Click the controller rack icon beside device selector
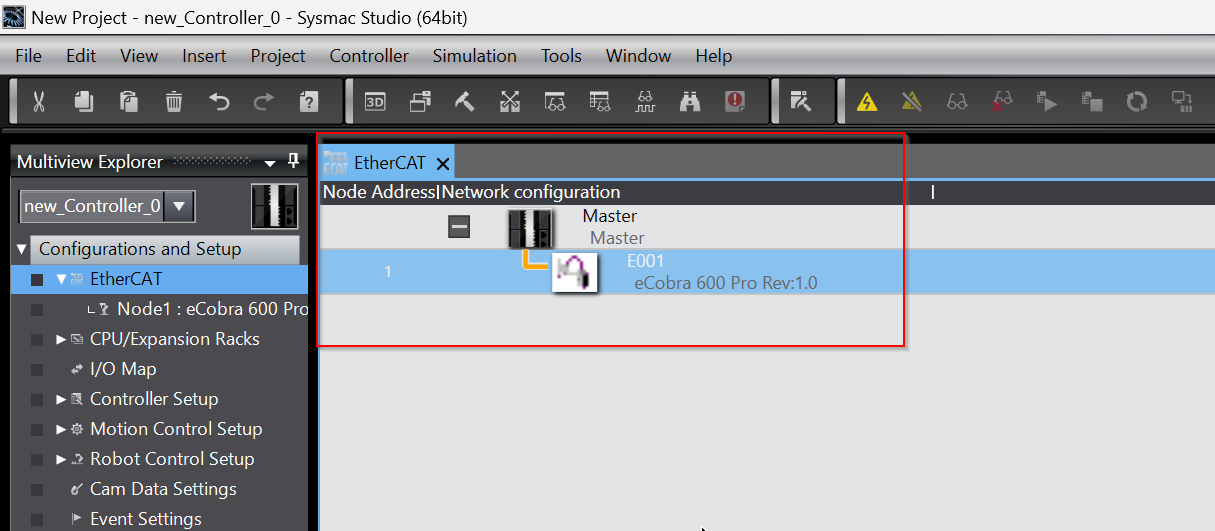 274,207
